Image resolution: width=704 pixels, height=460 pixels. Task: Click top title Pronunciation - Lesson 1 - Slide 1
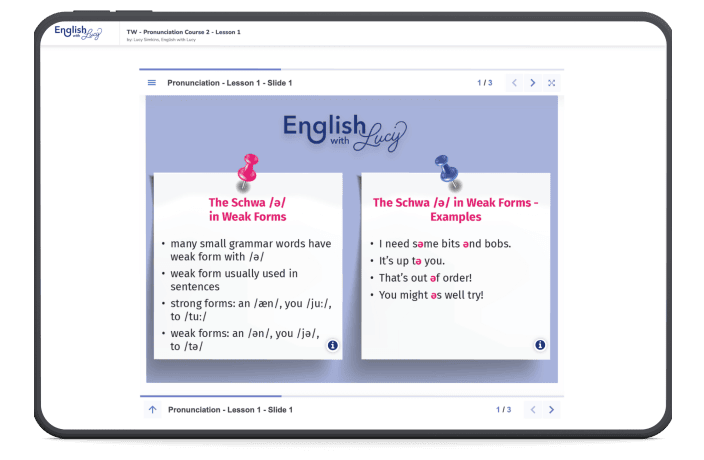click(x=230, y=83)
